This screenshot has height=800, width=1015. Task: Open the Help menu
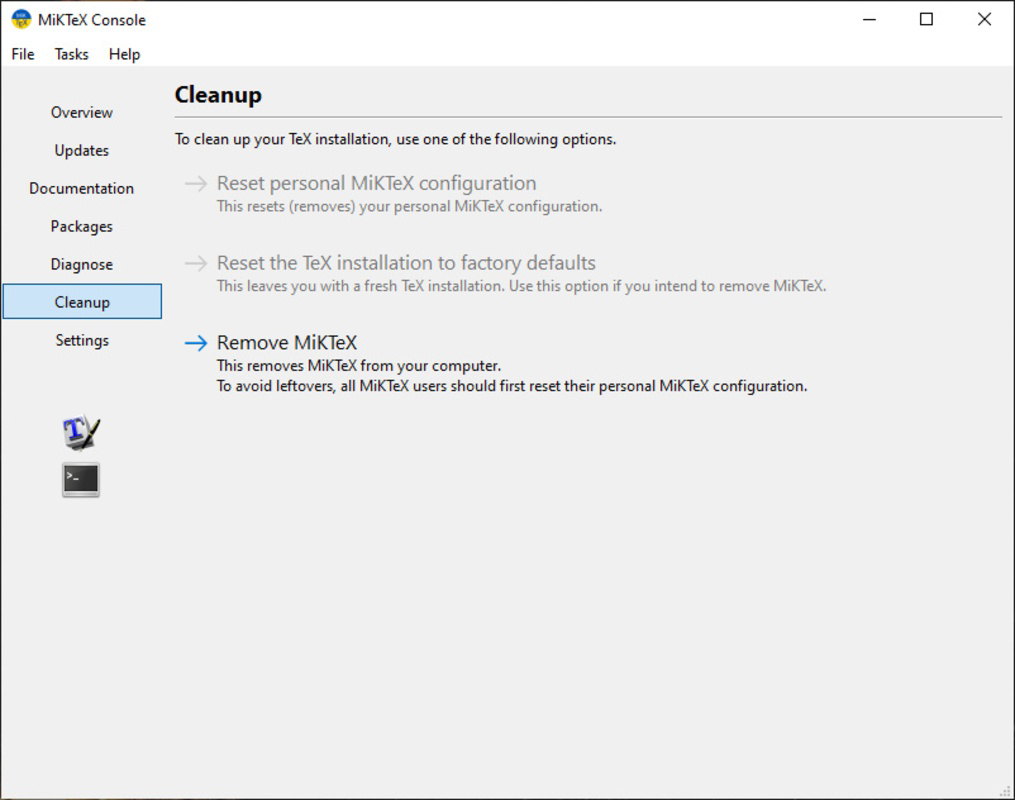click(x=124, y=54)
